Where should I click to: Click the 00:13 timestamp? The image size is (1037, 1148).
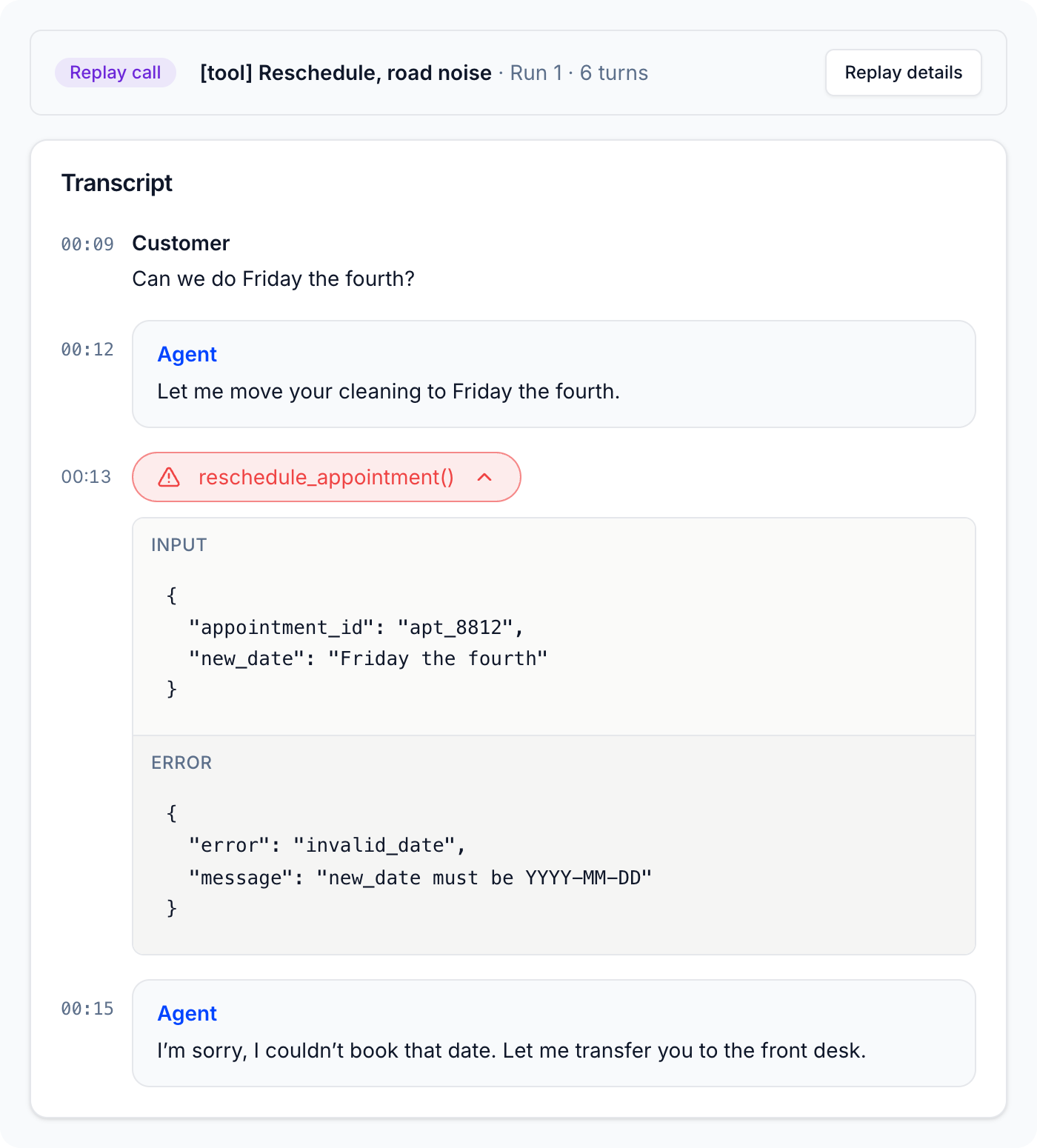click(87, 477)
